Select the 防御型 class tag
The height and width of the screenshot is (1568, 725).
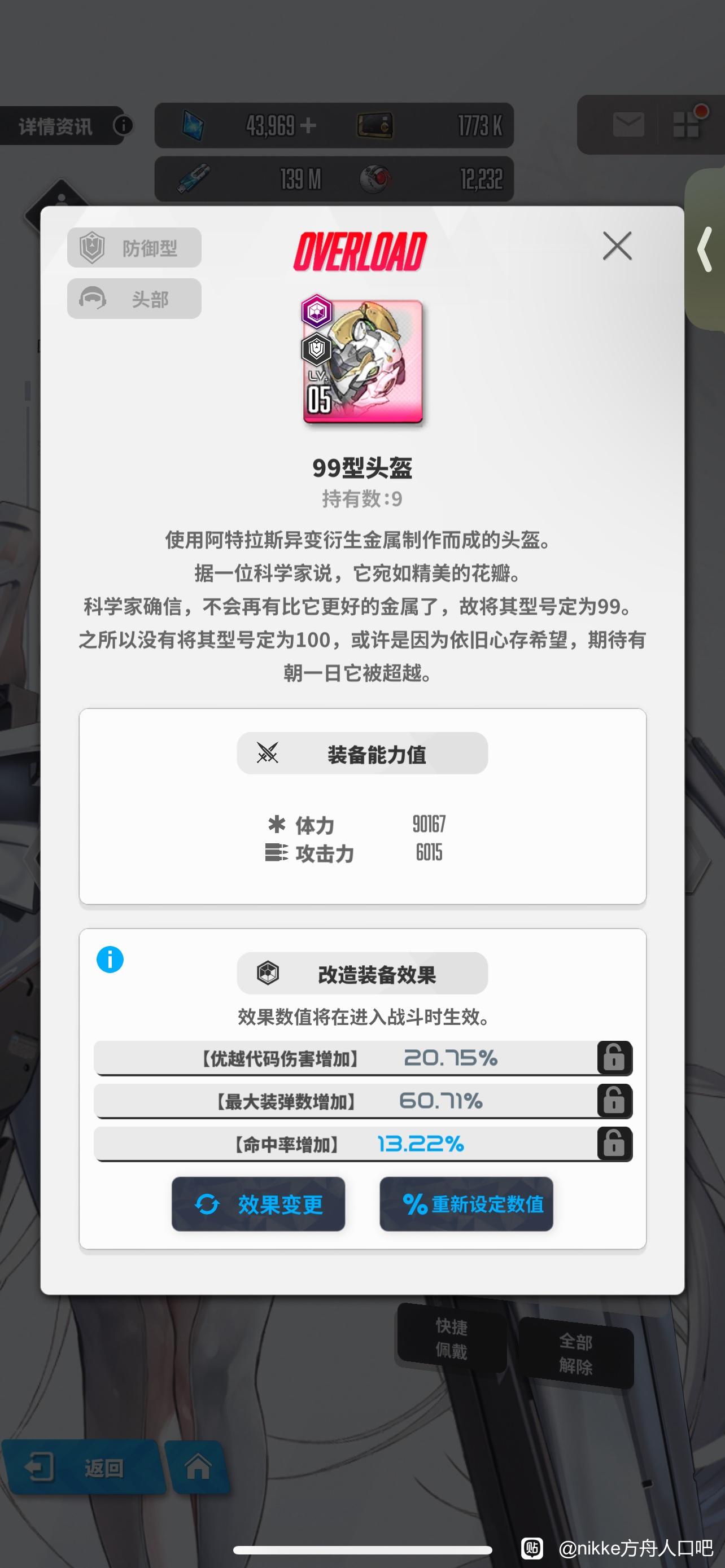pos(134,248)
